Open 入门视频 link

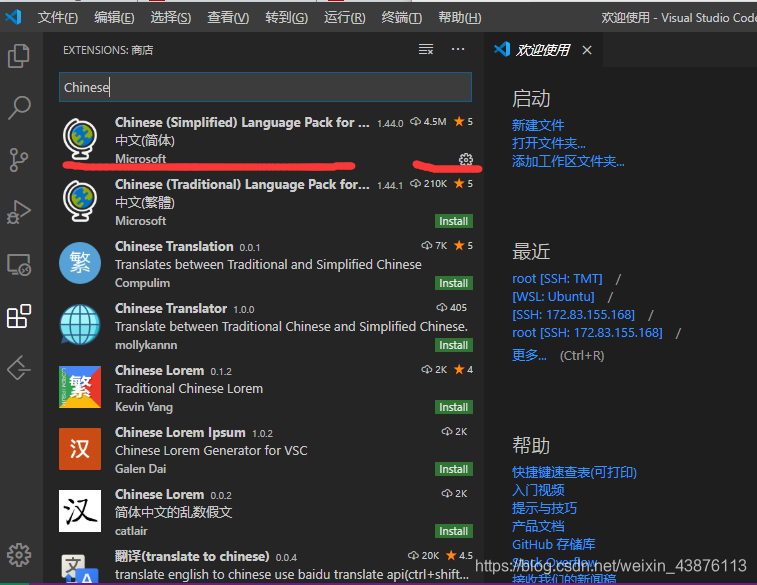point(538,490)
